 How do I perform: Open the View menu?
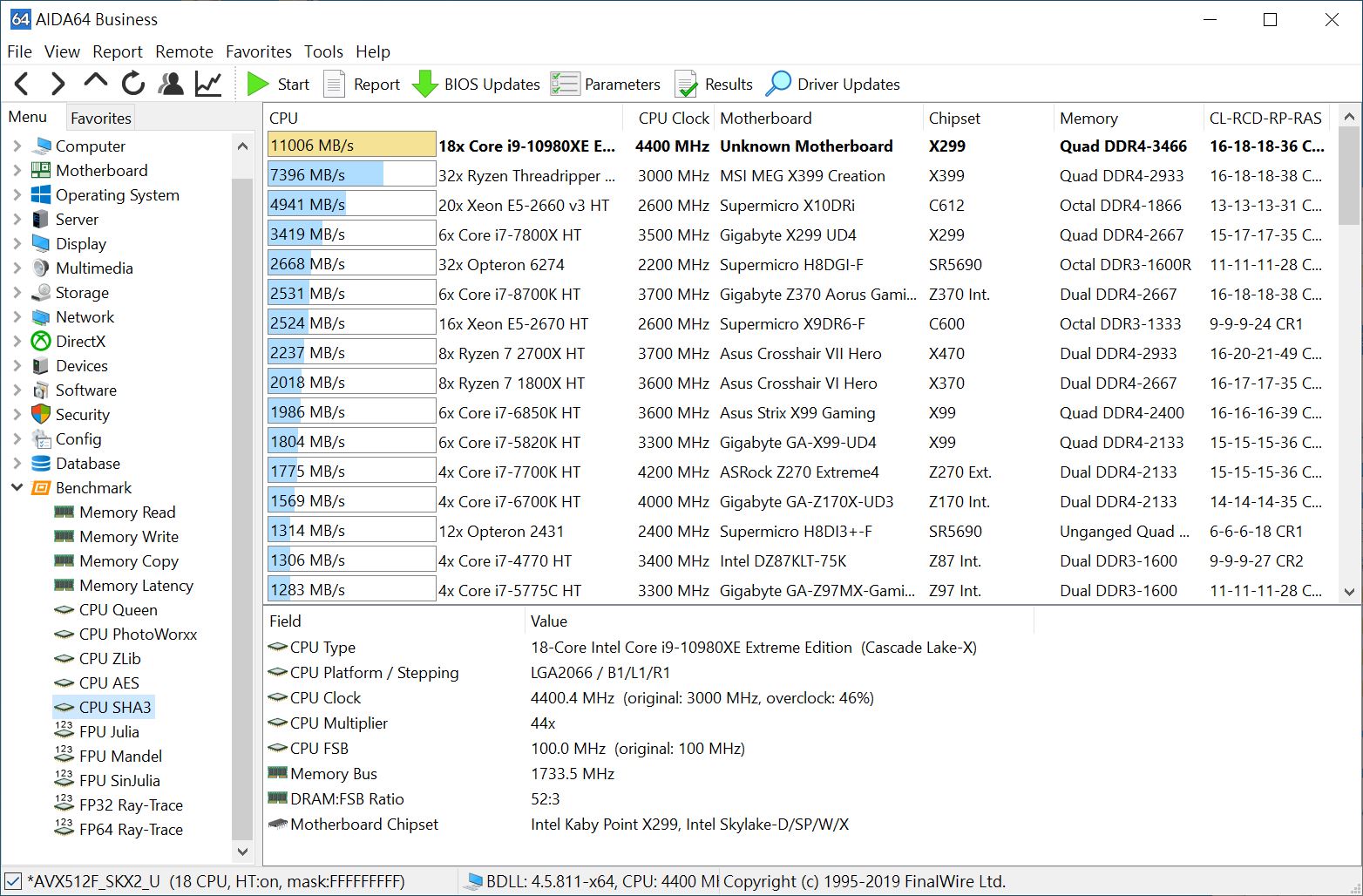tap(62, 51)
